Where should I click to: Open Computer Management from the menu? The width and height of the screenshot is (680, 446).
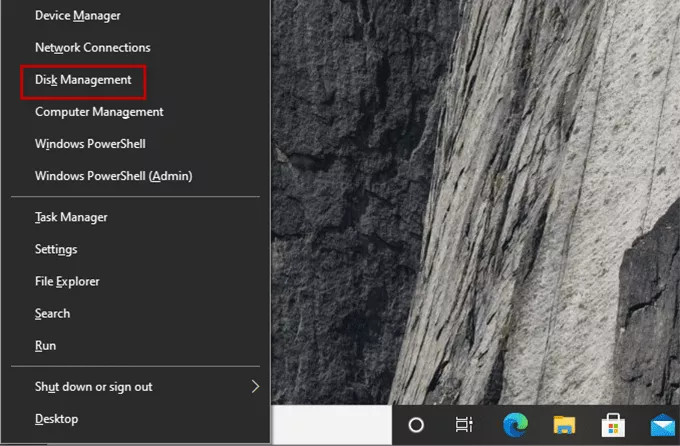(x=99, y=112)
